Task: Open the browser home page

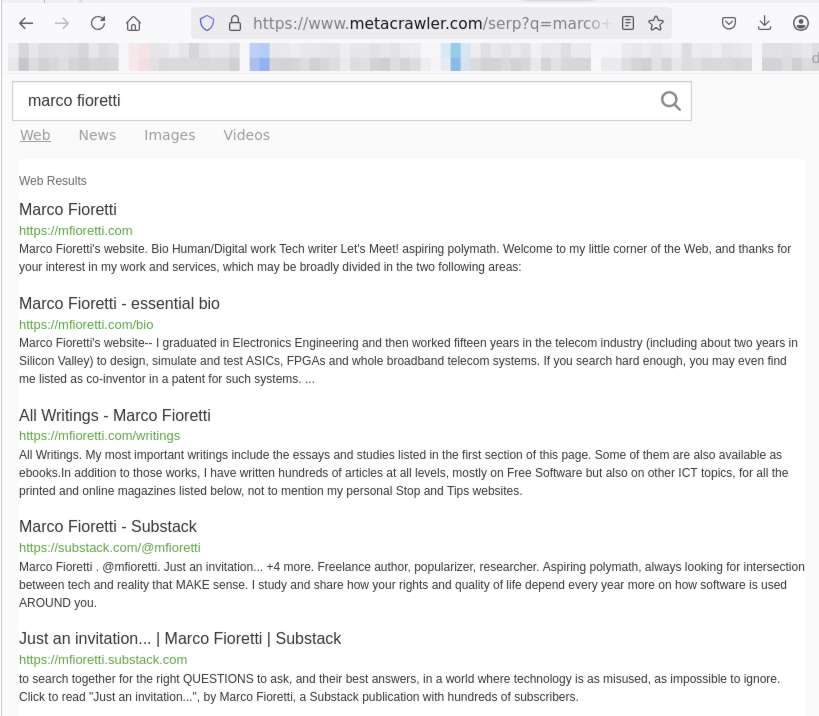Action: pyautogui.click(x=134, y=24)
